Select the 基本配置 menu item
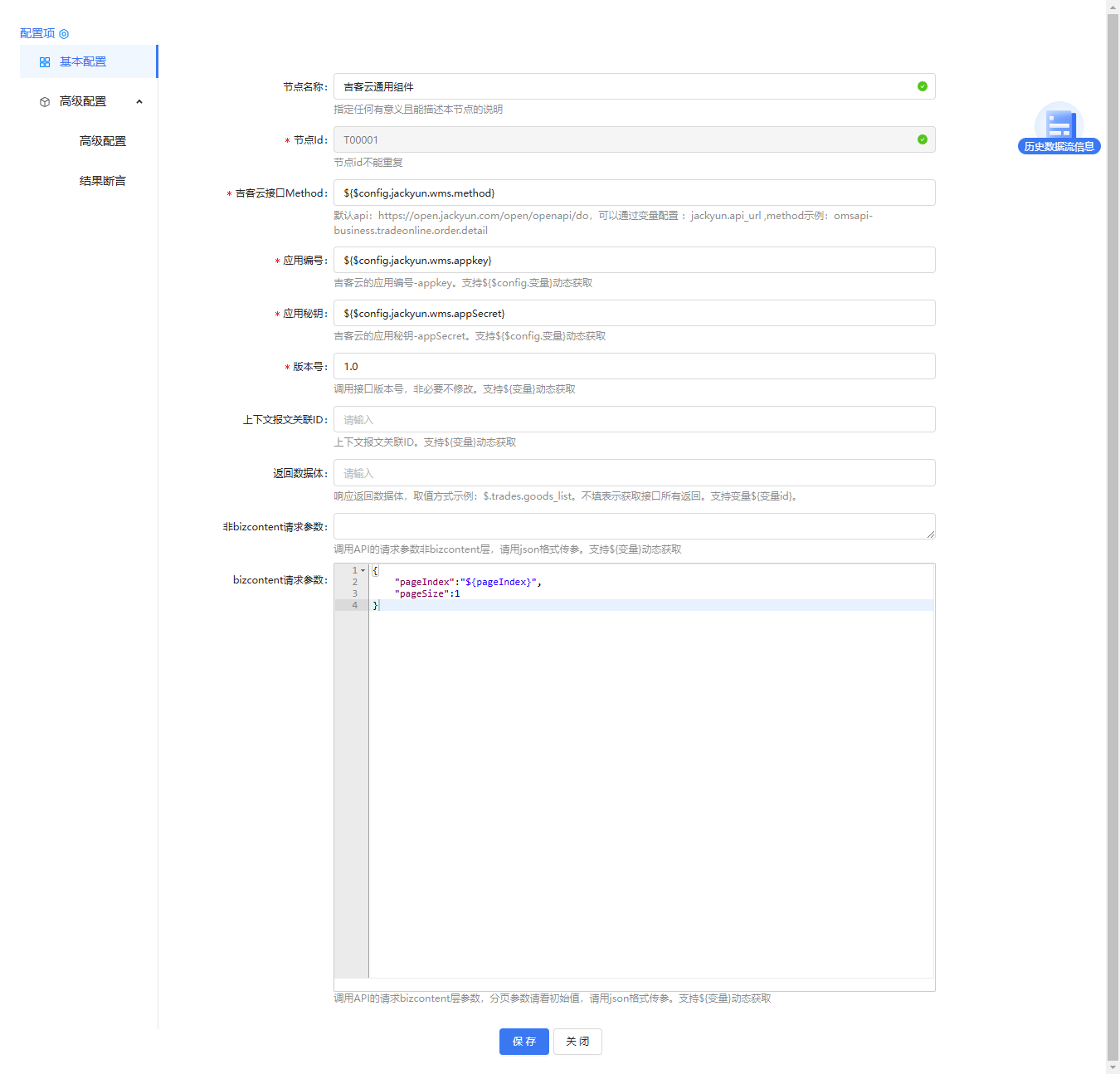 click(83, 62)
